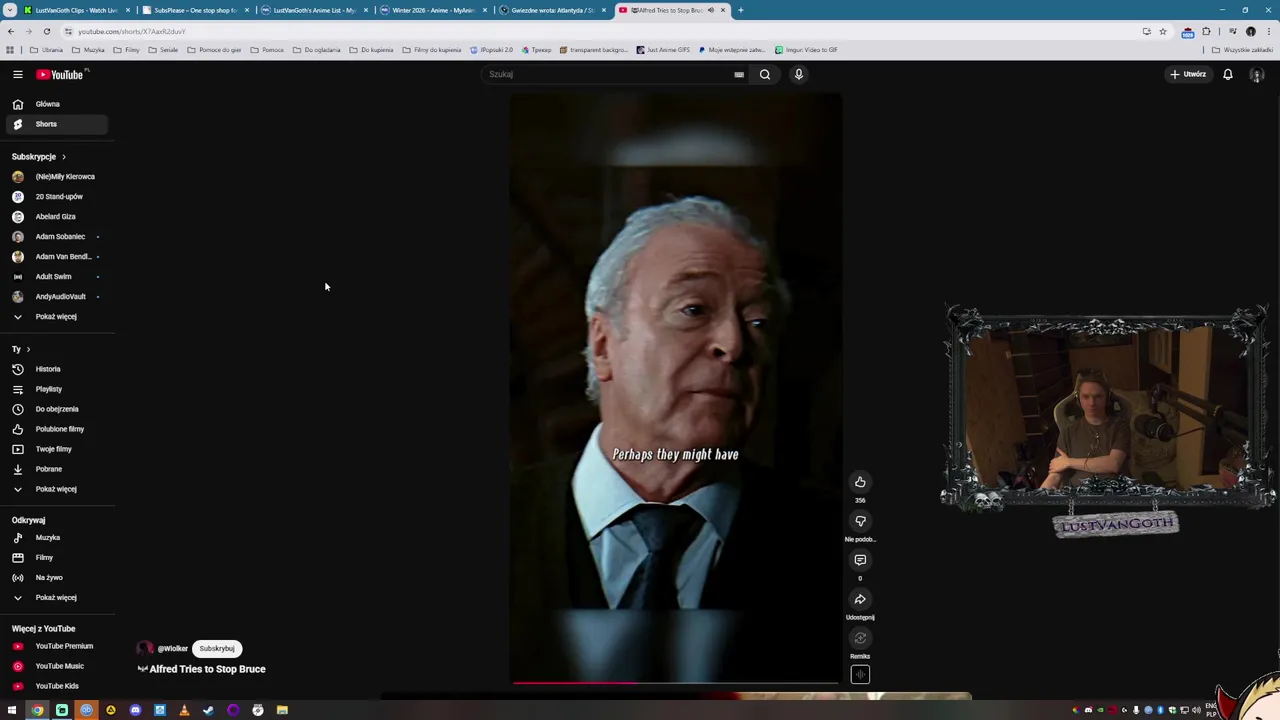The height and width of the screenshot is (720, 1280).
Task: Open Wszystkie zakładki bookmarks folder
Action: point(1243,50)
